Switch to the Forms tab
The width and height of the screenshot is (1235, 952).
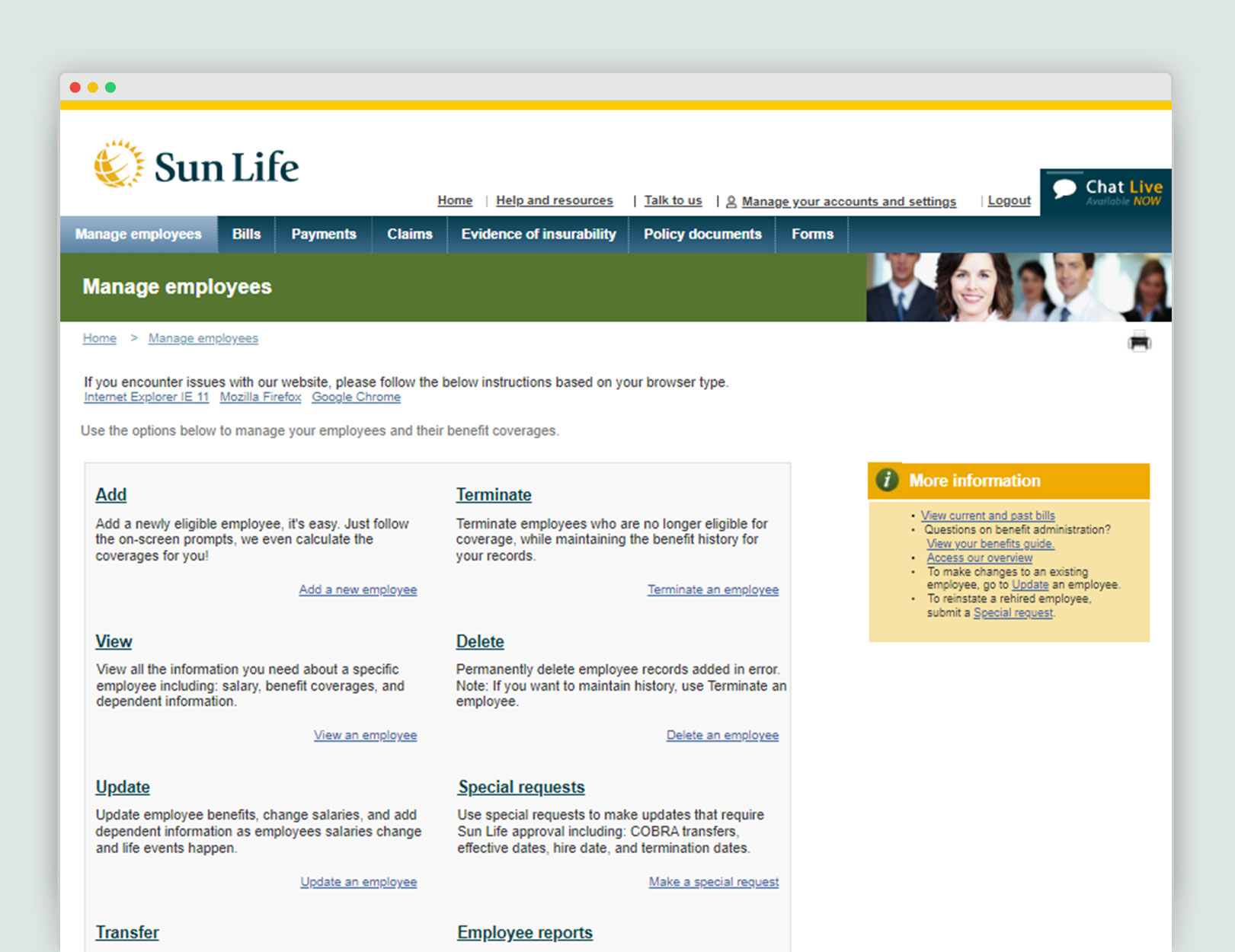click(812, 234)
